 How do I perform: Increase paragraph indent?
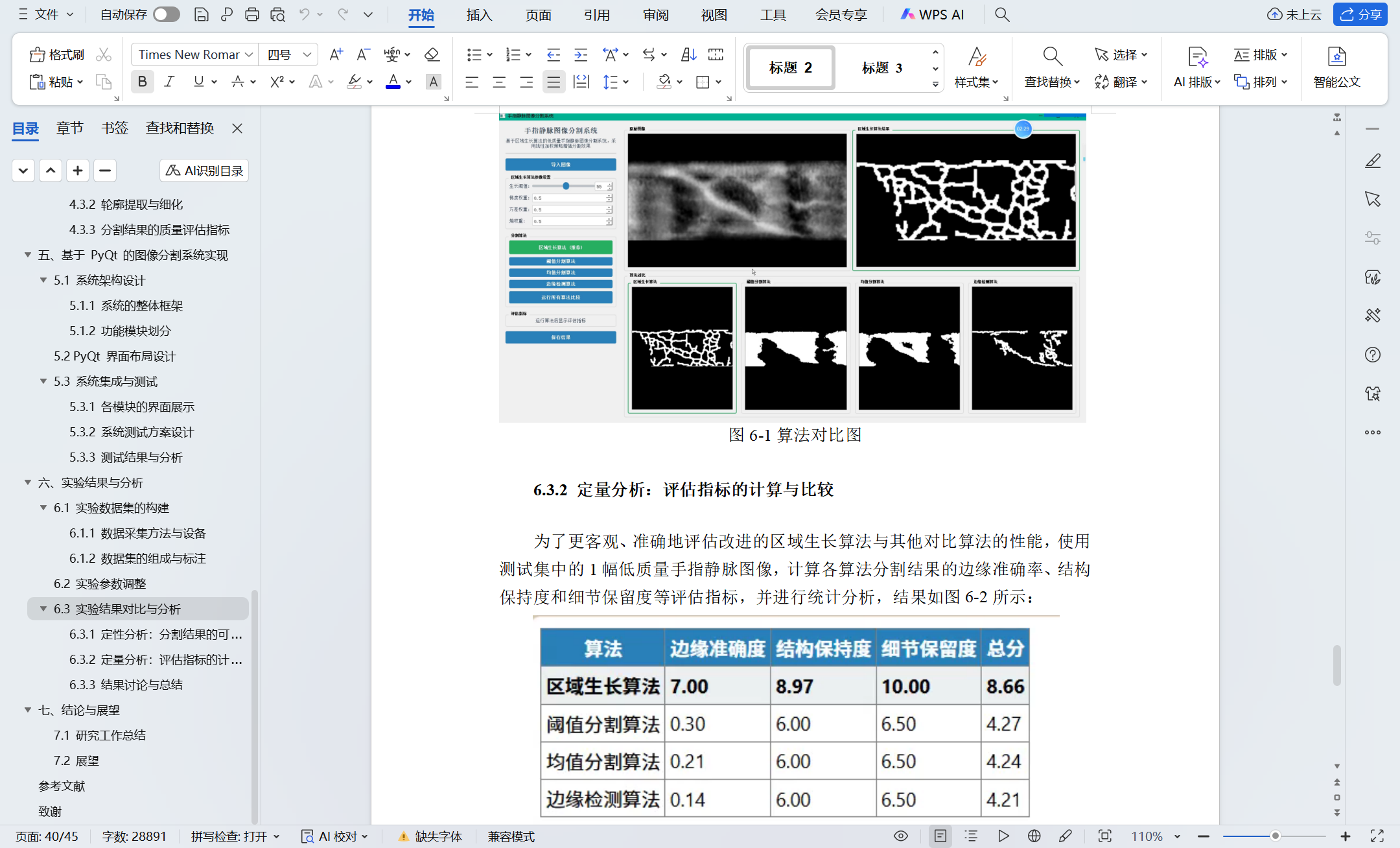pos(581,54)
